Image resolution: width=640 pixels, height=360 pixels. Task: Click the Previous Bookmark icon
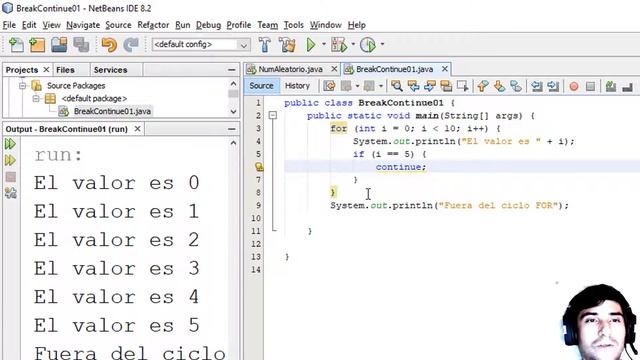click(483, 86)
